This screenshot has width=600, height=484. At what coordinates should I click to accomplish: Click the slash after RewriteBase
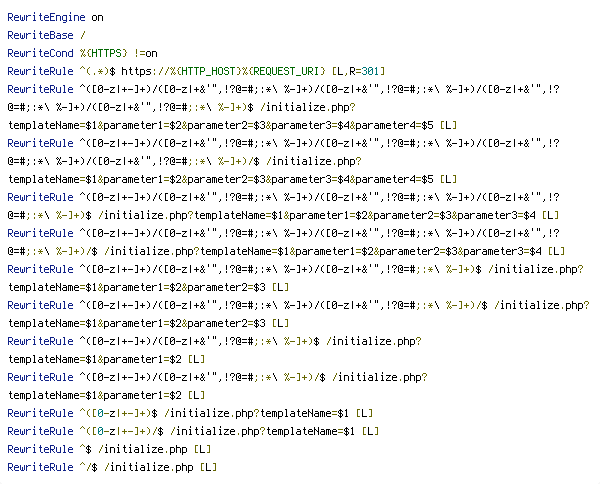83,36
